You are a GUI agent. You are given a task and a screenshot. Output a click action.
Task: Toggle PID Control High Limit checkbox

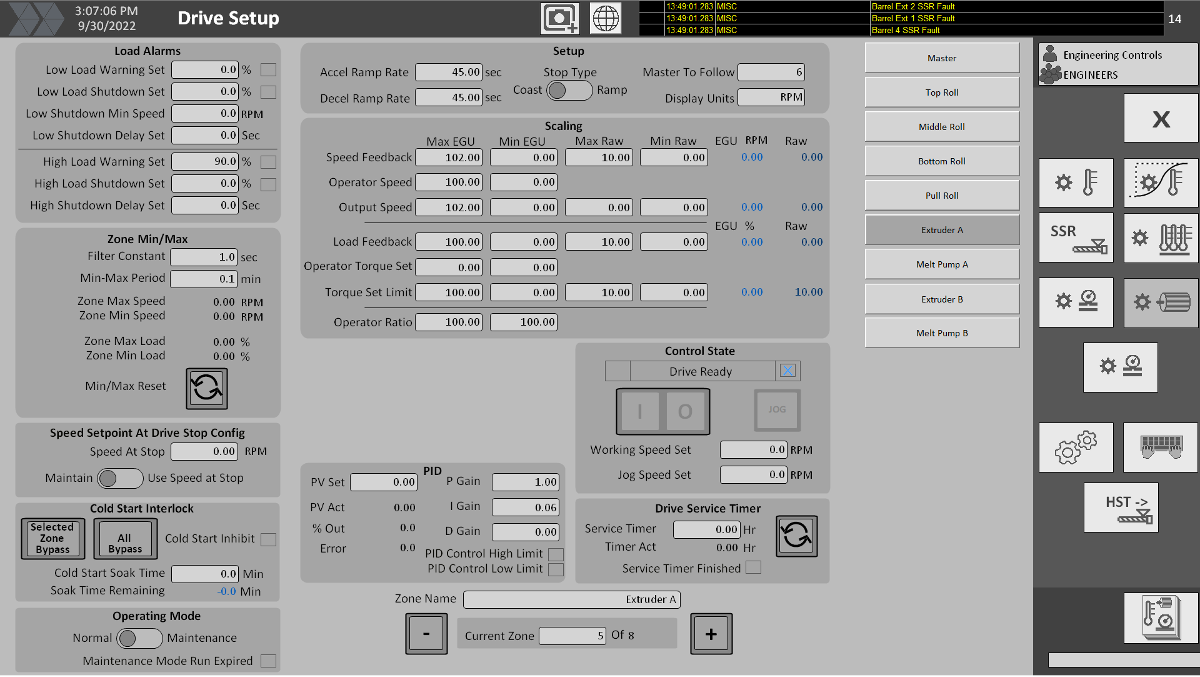point(556,554)
